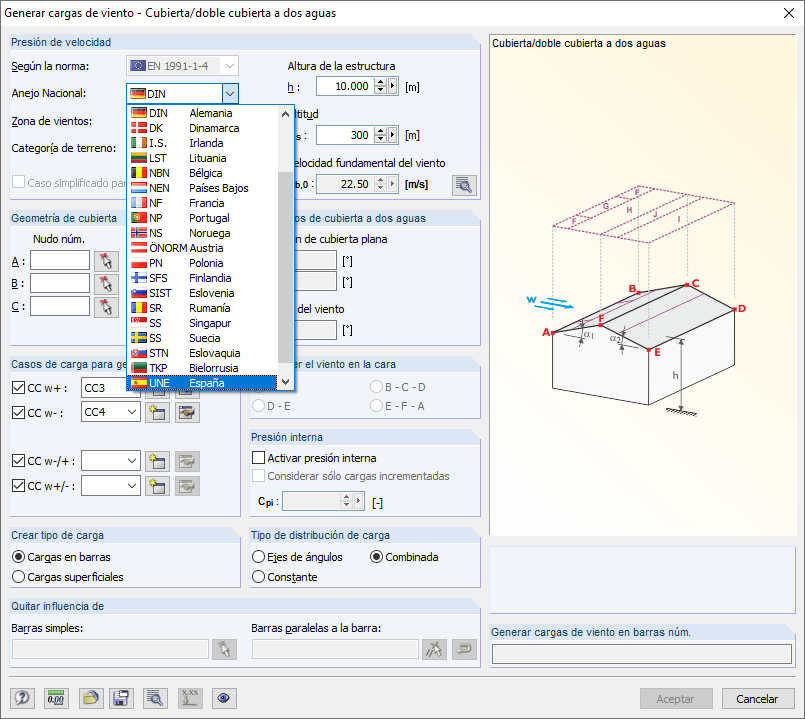Select NEN Países Bajos from list

(x=202, y=188)
